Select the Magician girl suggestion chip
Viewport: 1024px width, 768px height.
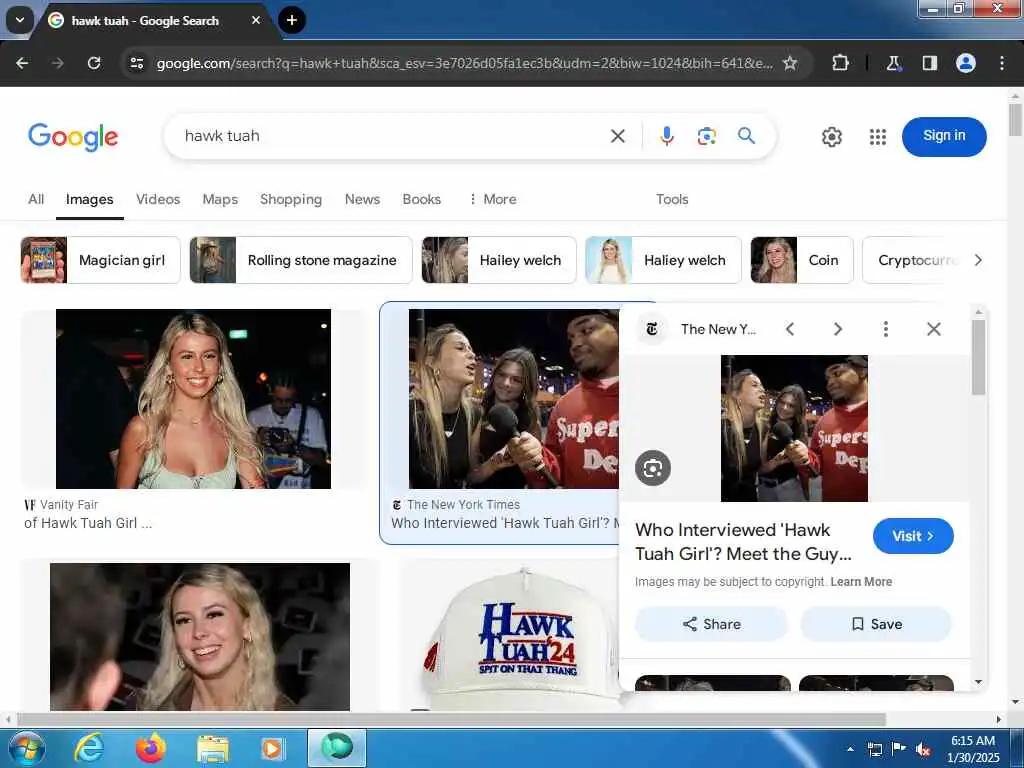(100, 260)
